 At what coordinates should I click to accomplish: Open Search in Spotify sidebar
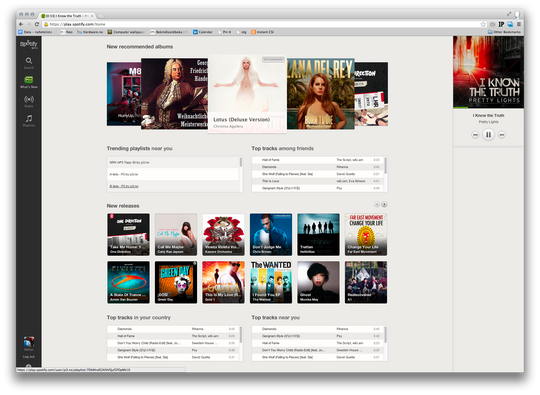[x=29, y=61]
